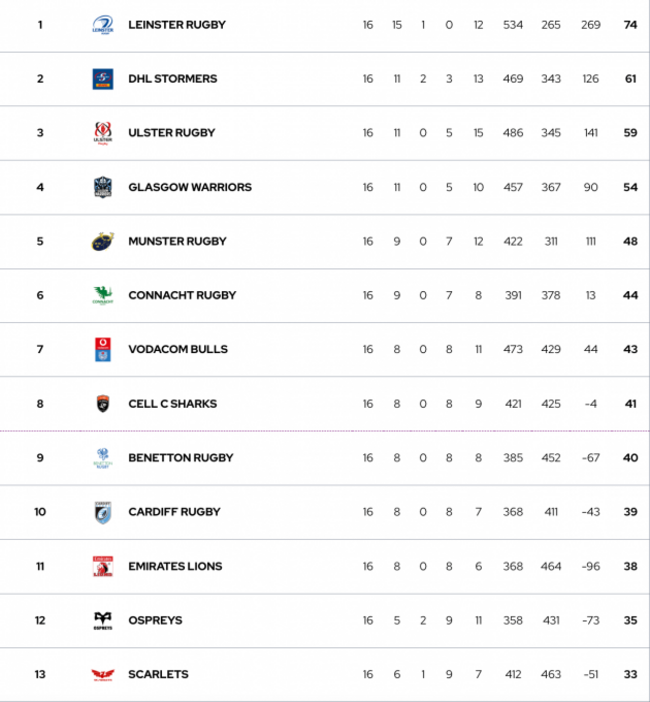Viewport: 650px width, 702px height.
Task: Open the Cardiff Rugby shield icon
Action: click(103, 512)
